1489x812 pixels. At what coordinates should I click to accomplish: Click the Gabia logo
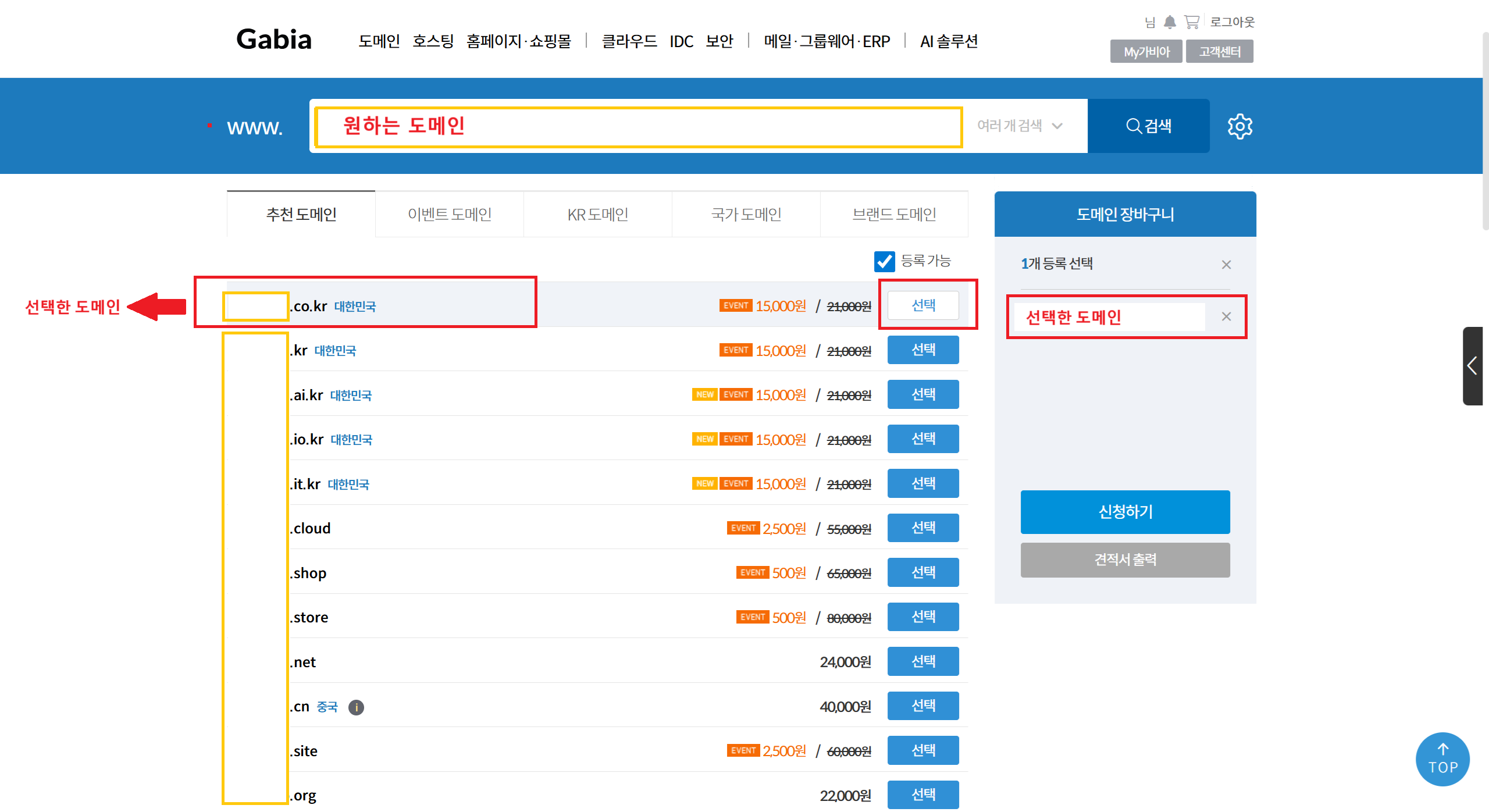(x=274, y=40)
